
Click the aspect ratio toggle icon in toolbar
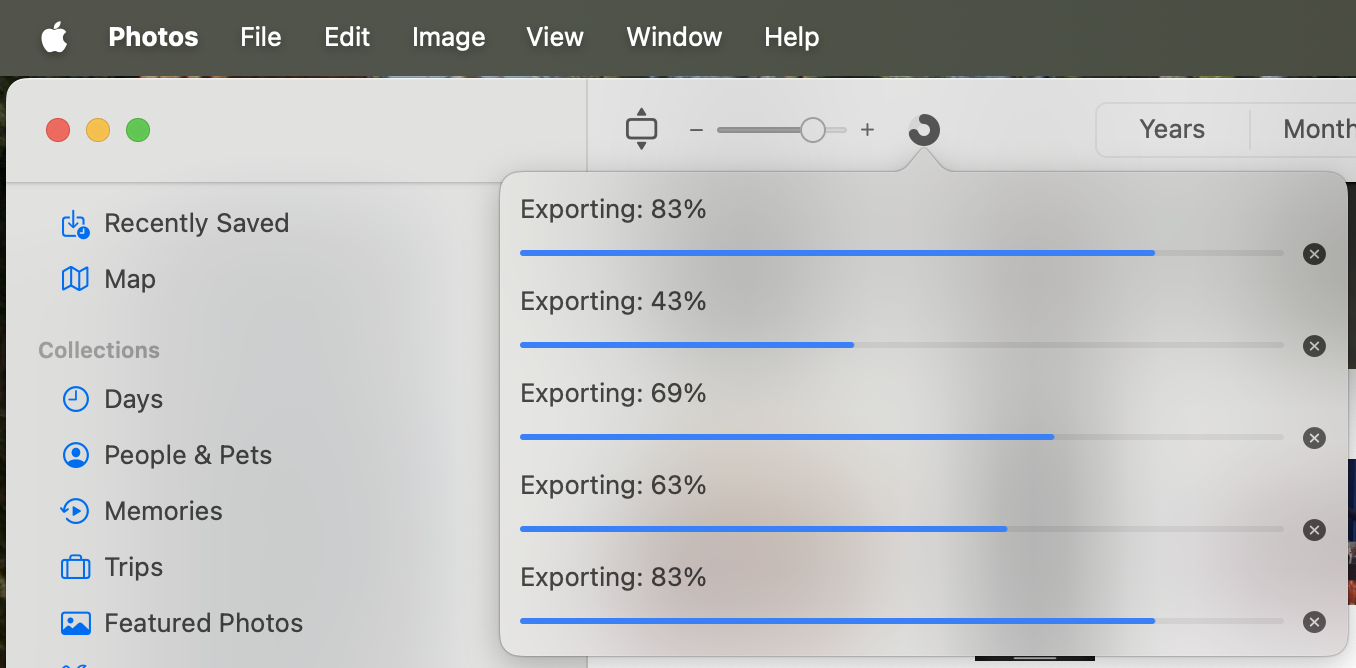pyautogui.click(x=641, y=129)
